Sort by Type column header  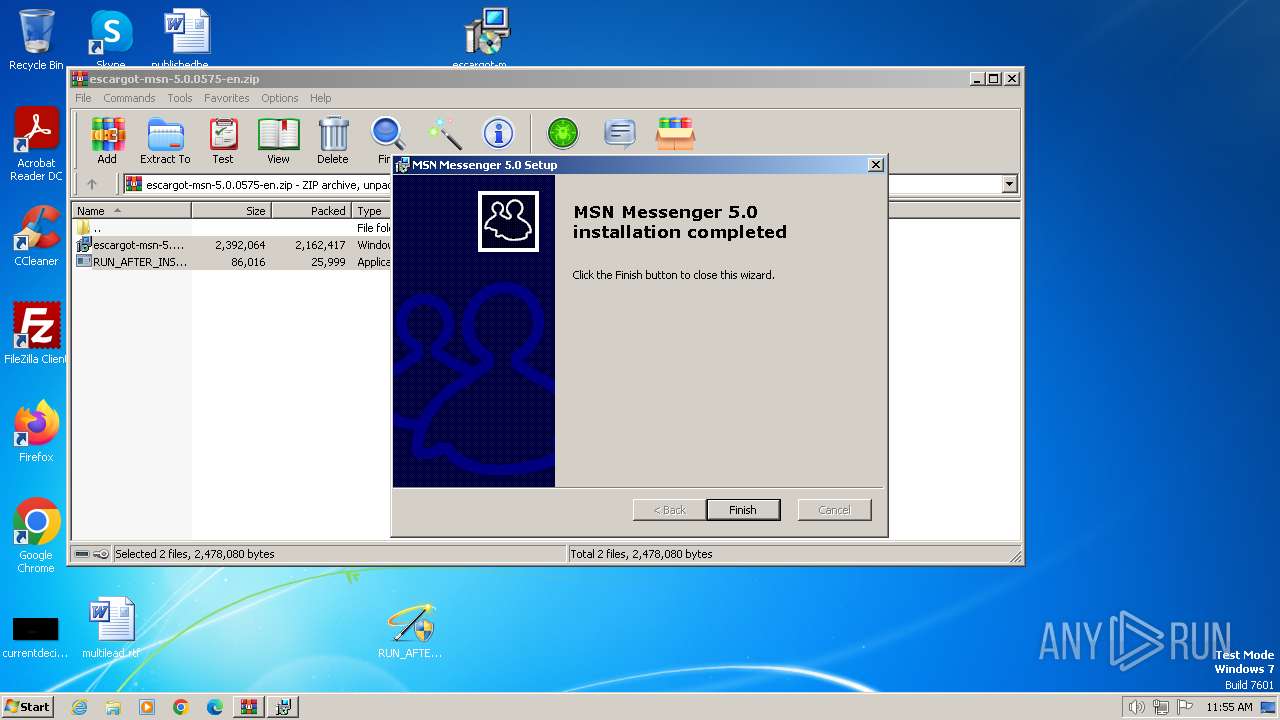pyautogui.click(x=372, y=211)
